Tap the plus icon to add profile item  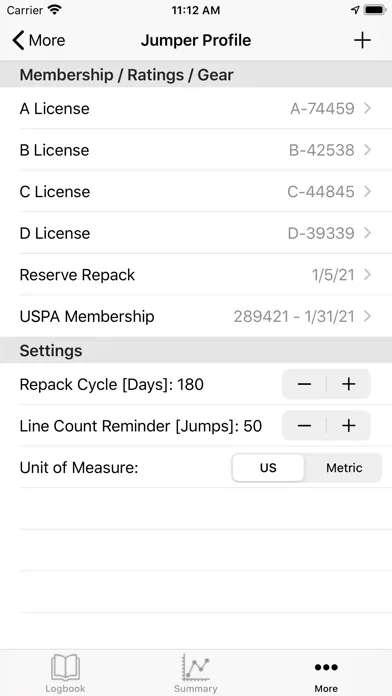pyautogui.click(x=362, y=40)
